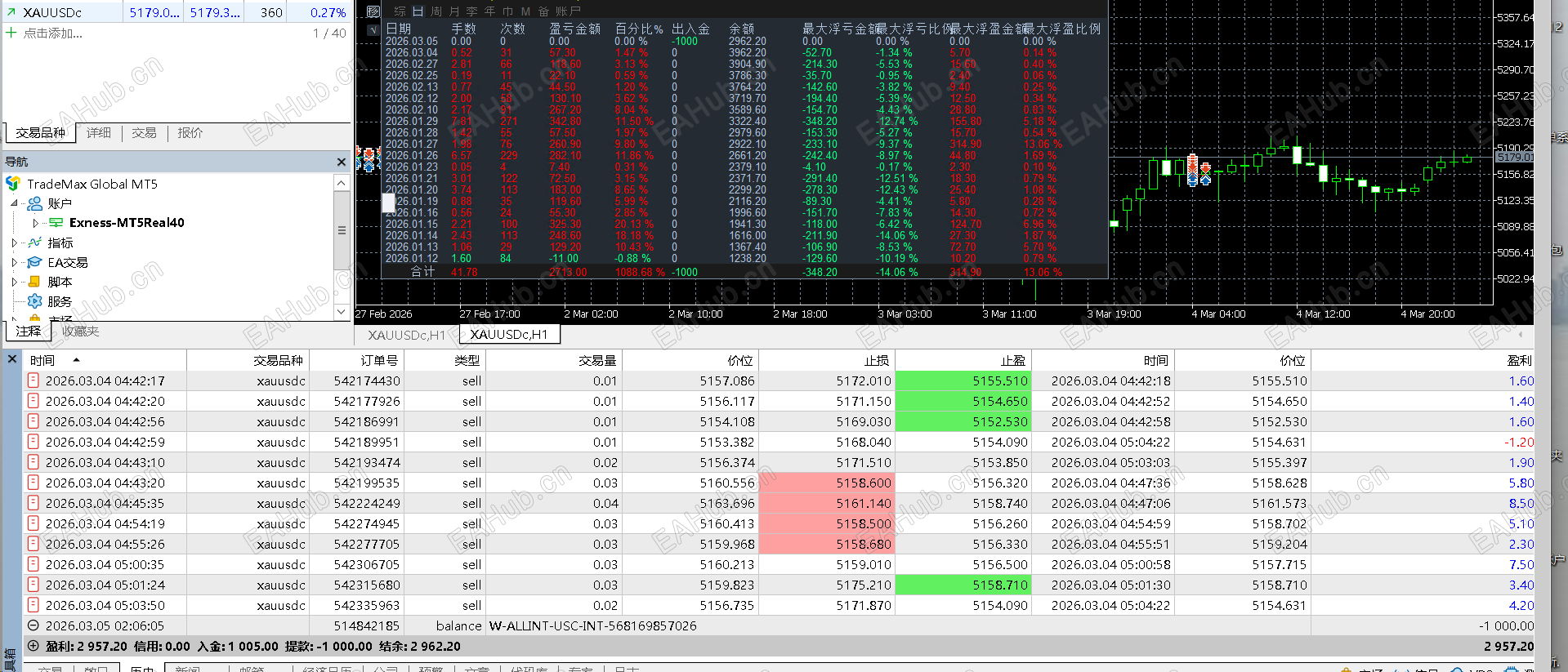Click the document icon of order 542274945

point(34,523)
